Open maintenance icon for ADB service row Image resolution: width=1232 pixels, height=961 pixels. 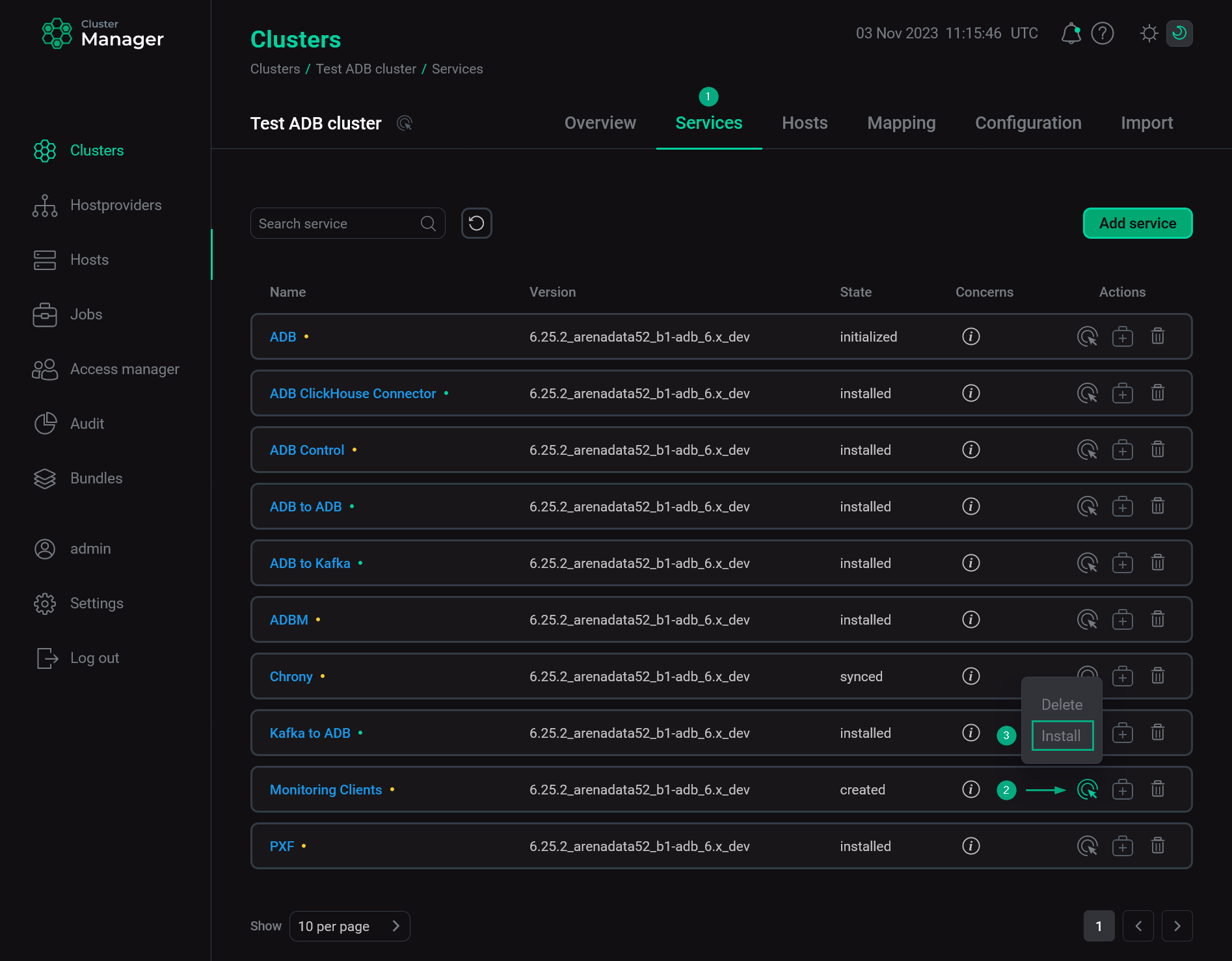coord(1123,336)
